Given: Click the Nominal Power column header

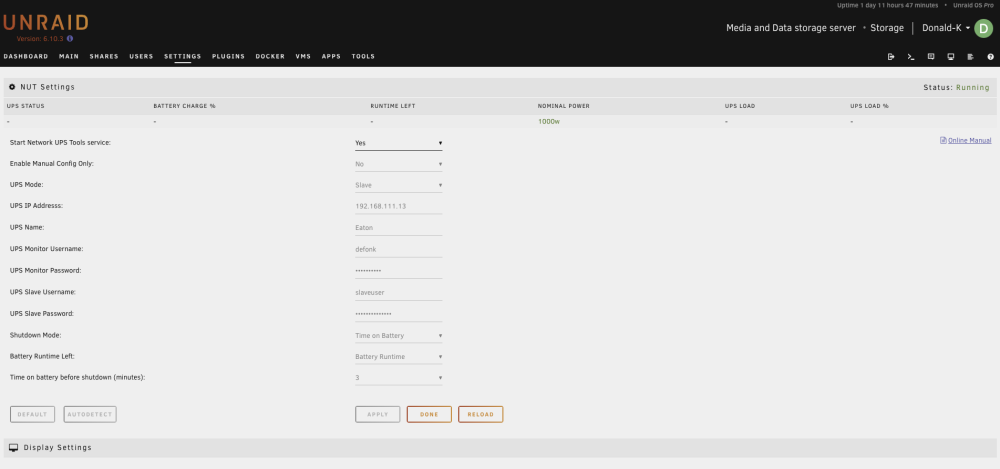Looking at the screenshot, I should pyautogui.click(x=564, y=106).
